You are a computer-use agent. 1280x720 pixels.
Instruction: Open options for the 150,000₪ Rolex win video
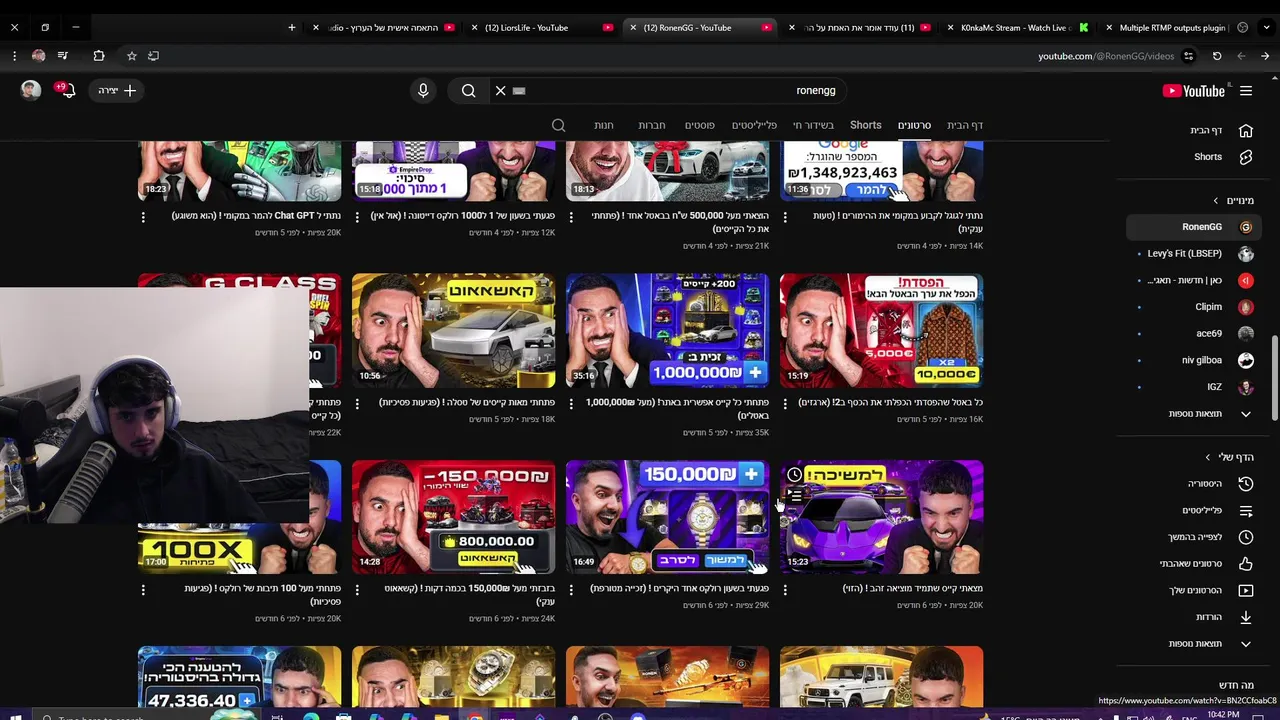click(571, 590)
